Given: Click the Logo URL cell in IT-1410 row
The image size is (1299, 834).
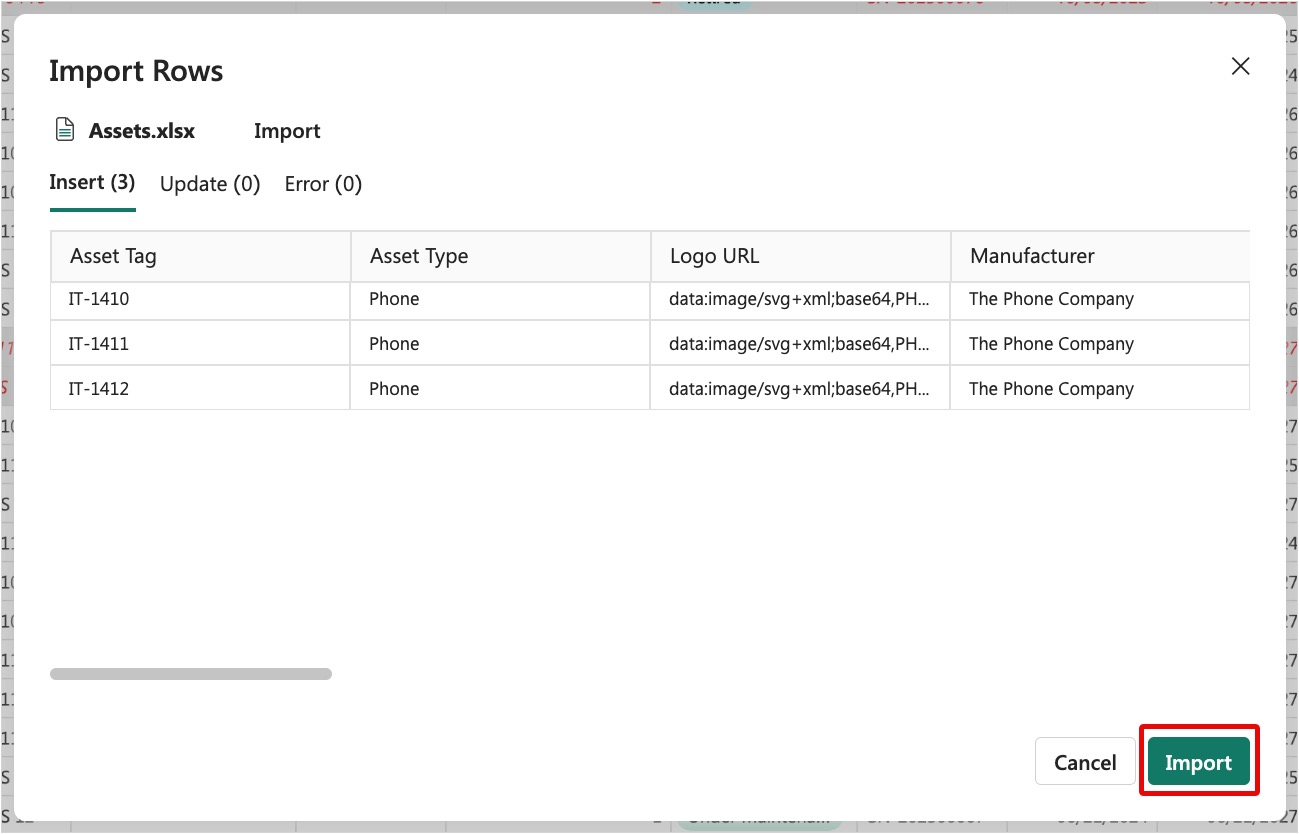Looking at the screenshot, I should pos(800,299).
